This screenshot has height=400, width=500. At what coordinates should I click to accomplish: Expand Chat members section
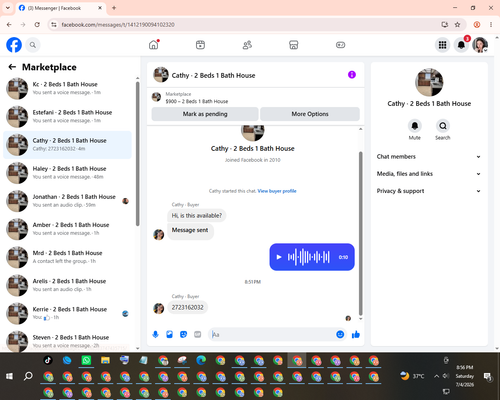click(x=429, y=157)
